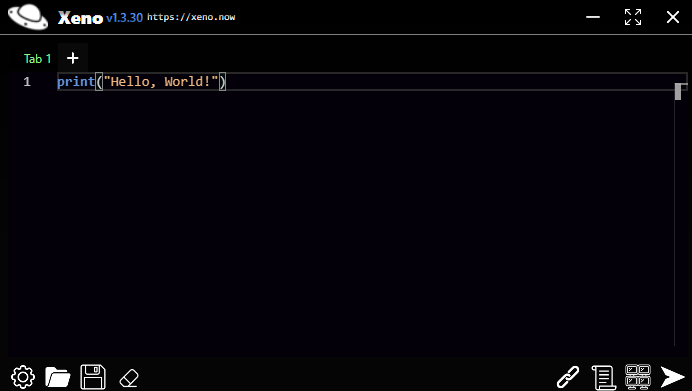Close the Xeno window
The width and height of the screenshot is (692, 391).
pyautogui.click(x=673, y=17)
